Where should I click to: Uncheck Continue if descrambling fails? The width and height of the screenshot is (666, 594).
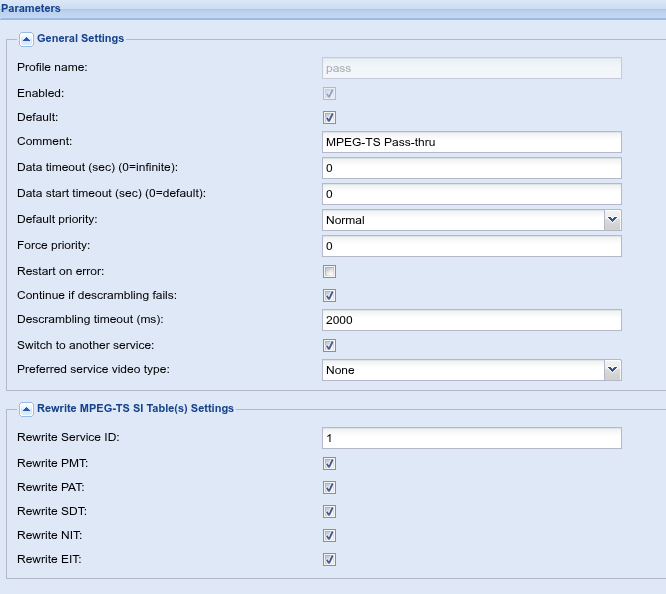(329, 296)
